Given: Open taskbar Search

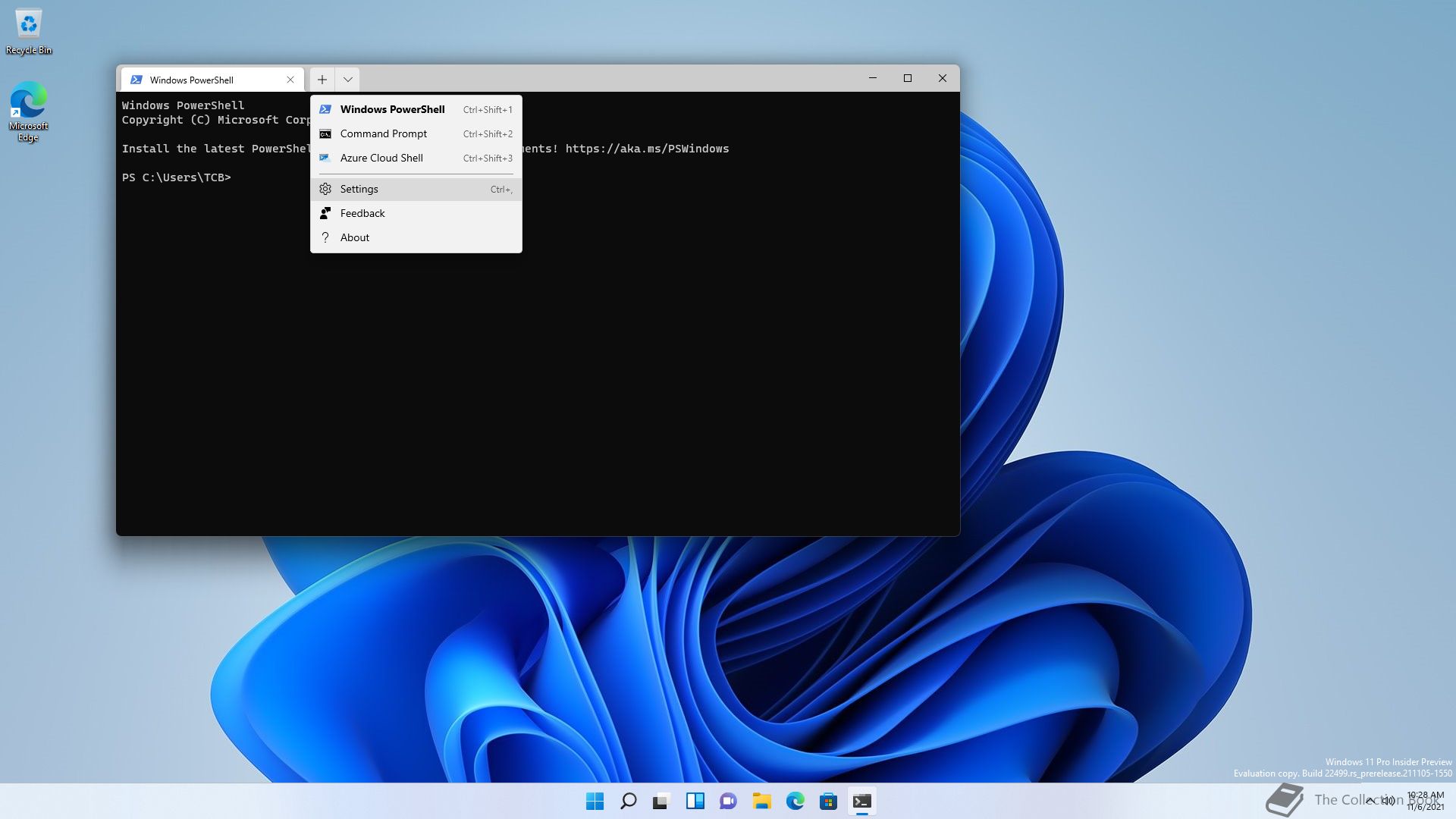Looking at the screenshot, I should tap(629, 801).
